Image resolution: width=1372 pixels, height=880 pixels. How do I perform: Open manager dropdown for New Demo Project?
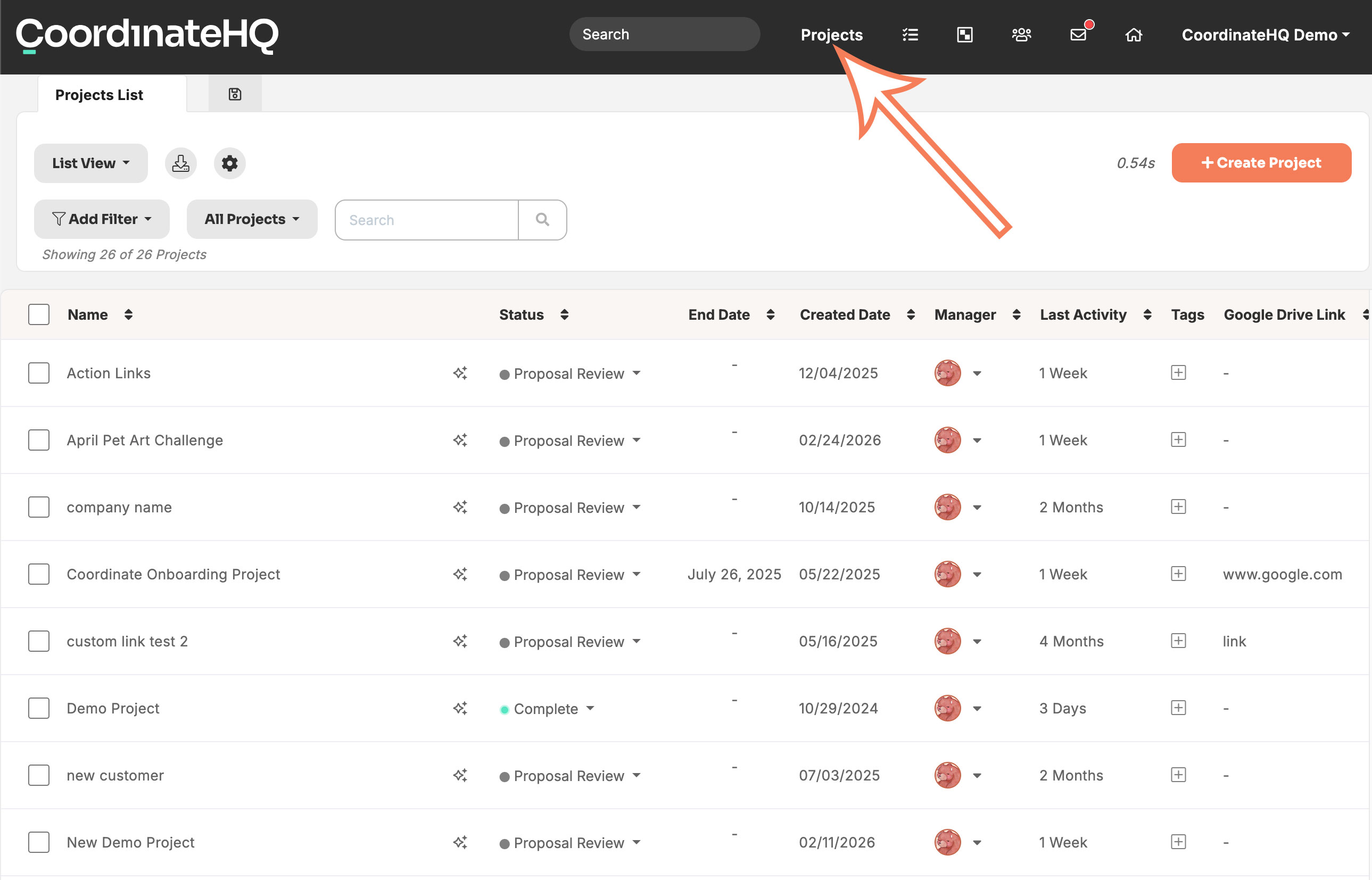(977, 843)
